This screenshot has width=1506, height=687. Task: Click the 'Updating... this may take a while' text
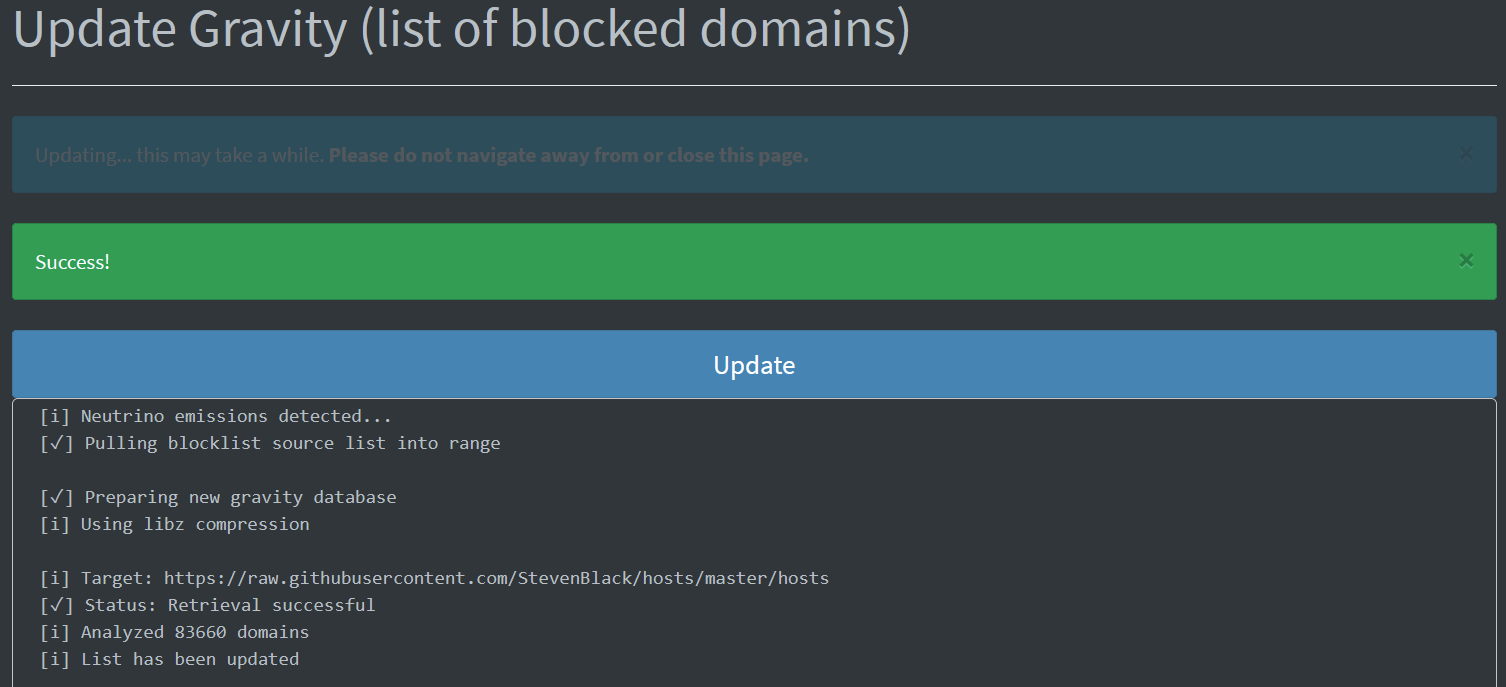tap(180, 155)
